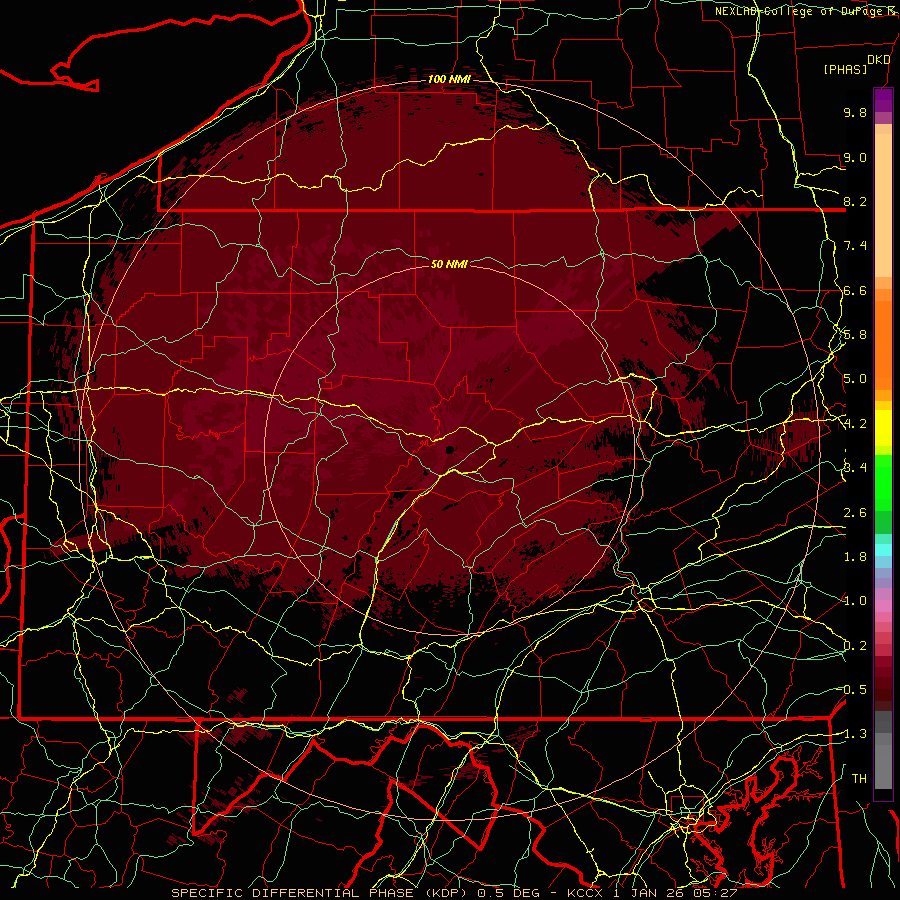Click the 50 NMI range ring label

pyautogui.click(x=449, y=264)
